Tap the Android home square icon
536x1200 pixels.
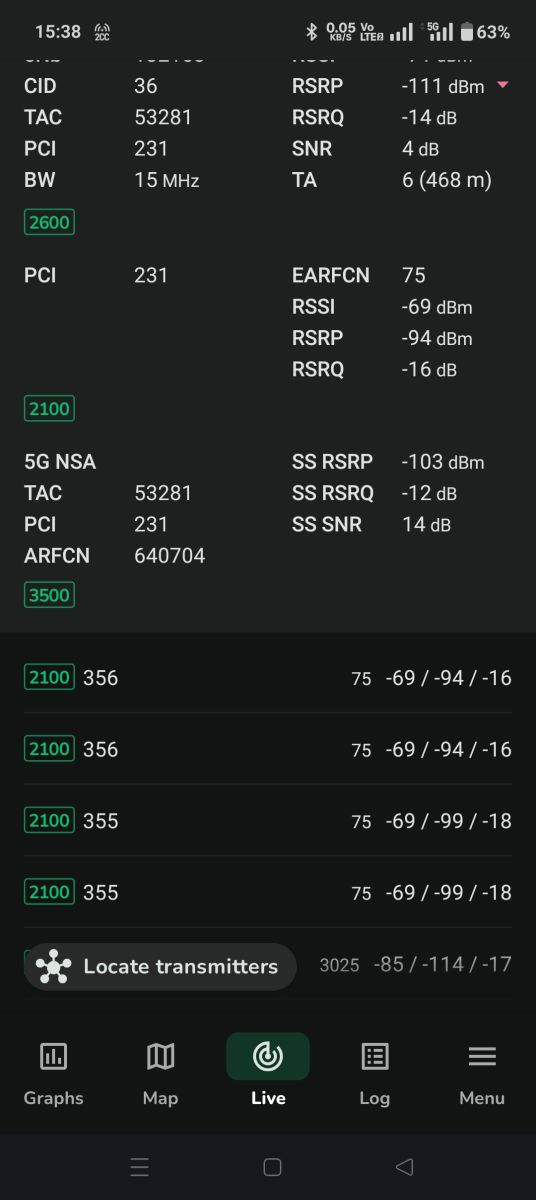click(x=272, y=1167)
